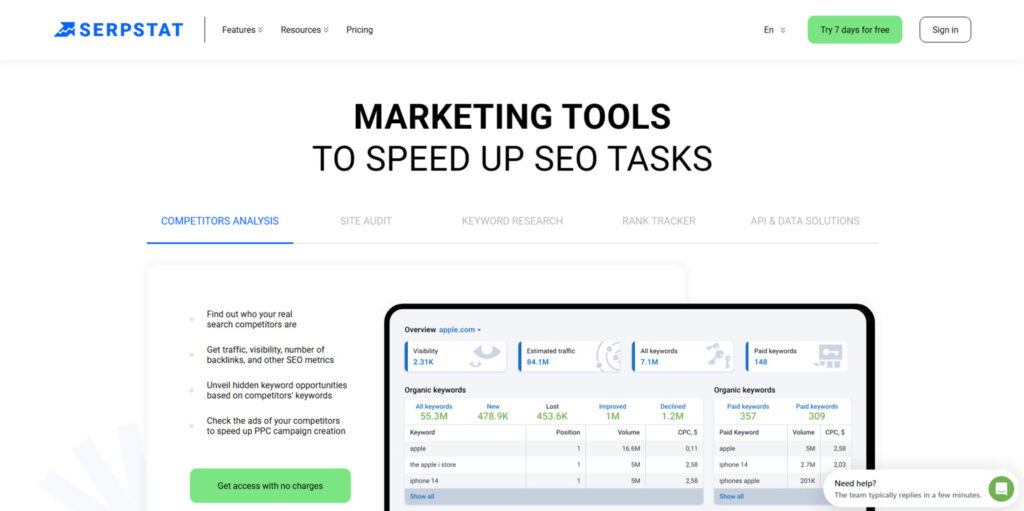1024x511 pixels.
Task: Click 'Find out who your real search competitors are'
Action: click(251, 319)
